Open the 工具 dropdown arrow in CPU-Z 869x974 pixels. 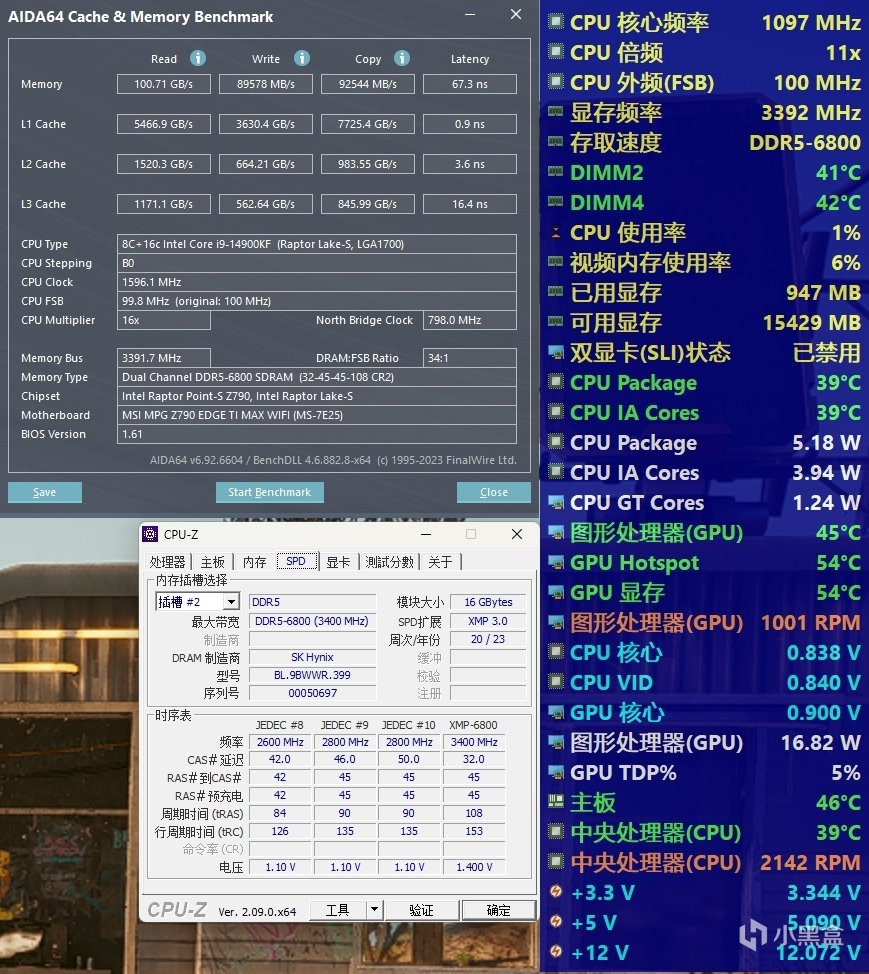[x=374, y=910]
